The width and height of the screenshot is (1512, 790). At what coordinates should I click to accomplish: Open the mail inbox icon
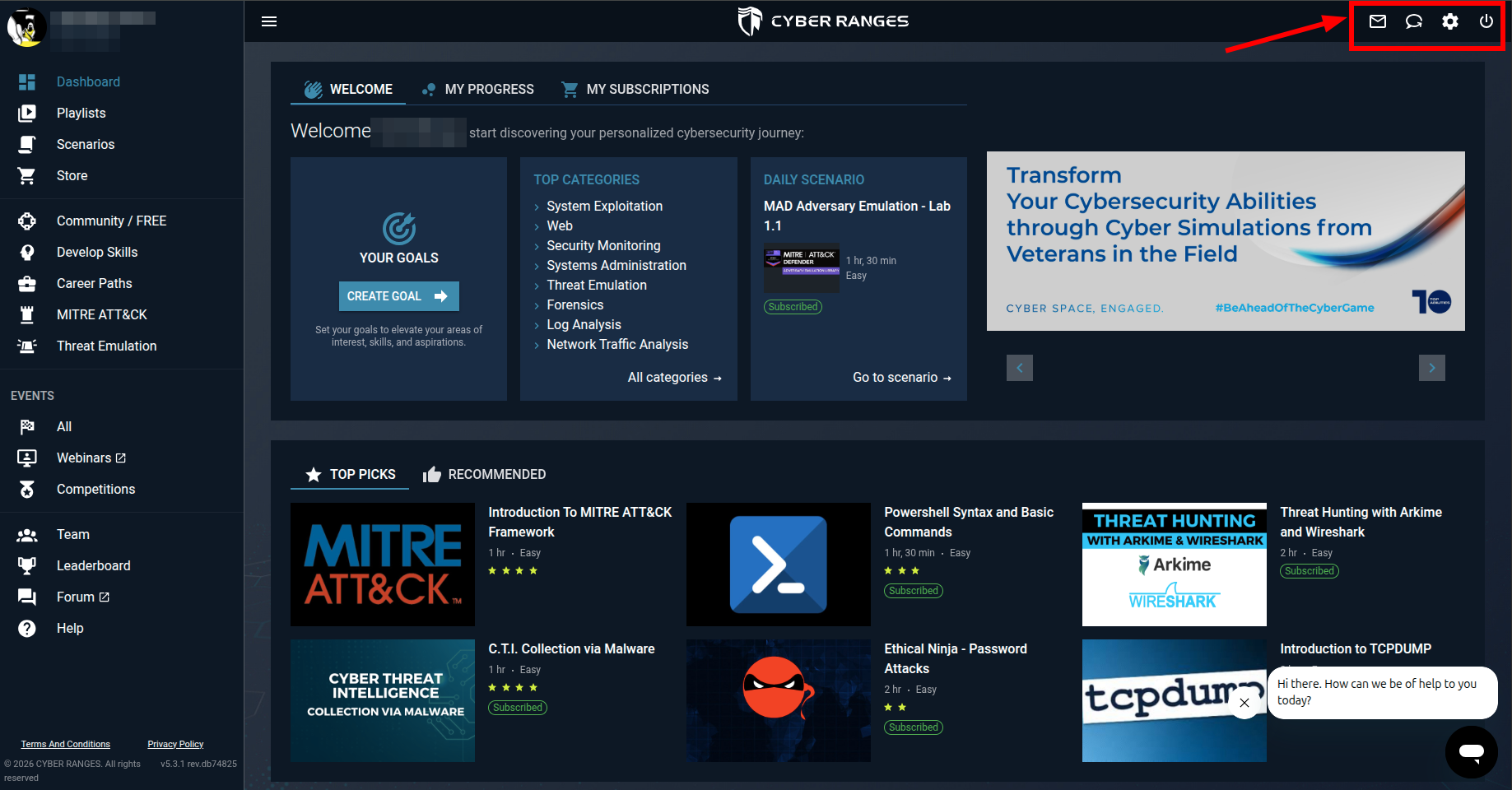click(x=1378, y=21)
